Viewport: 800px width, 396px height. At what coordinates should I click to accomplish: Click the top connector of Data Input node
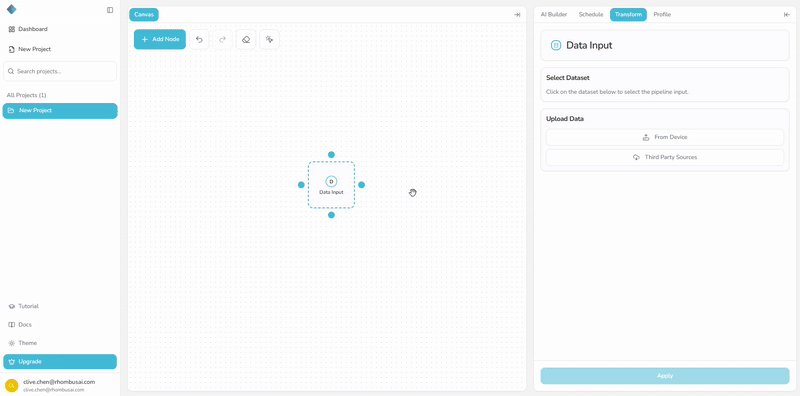331,155
